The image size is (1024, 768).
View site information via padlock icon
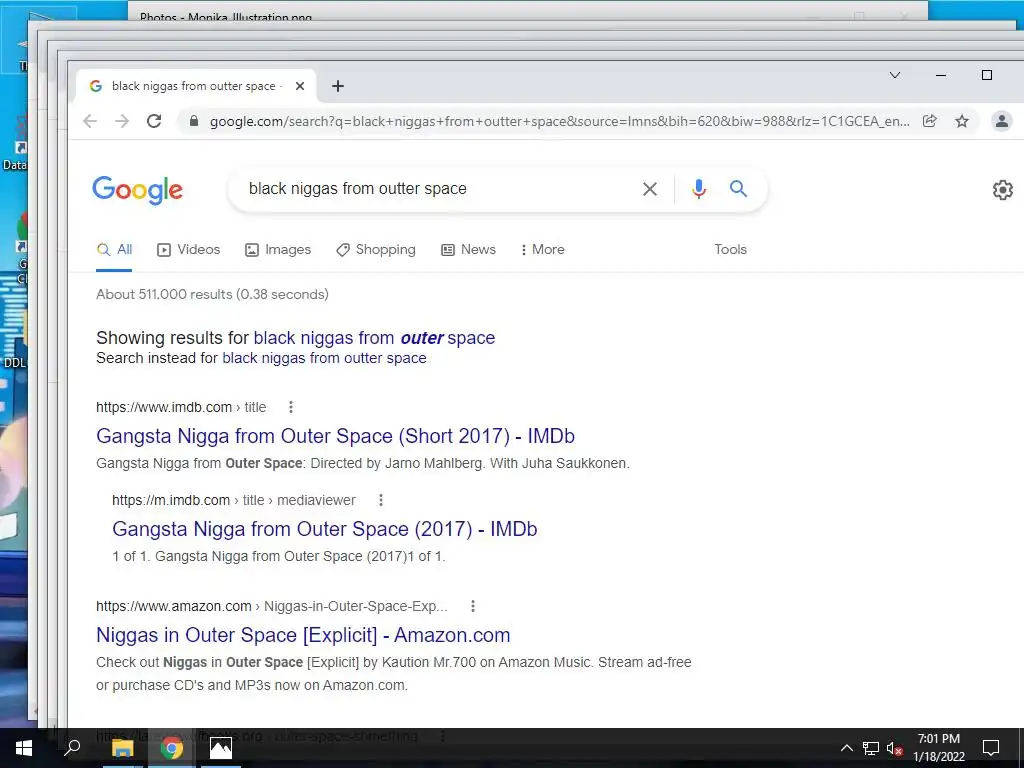coord(193,121)
